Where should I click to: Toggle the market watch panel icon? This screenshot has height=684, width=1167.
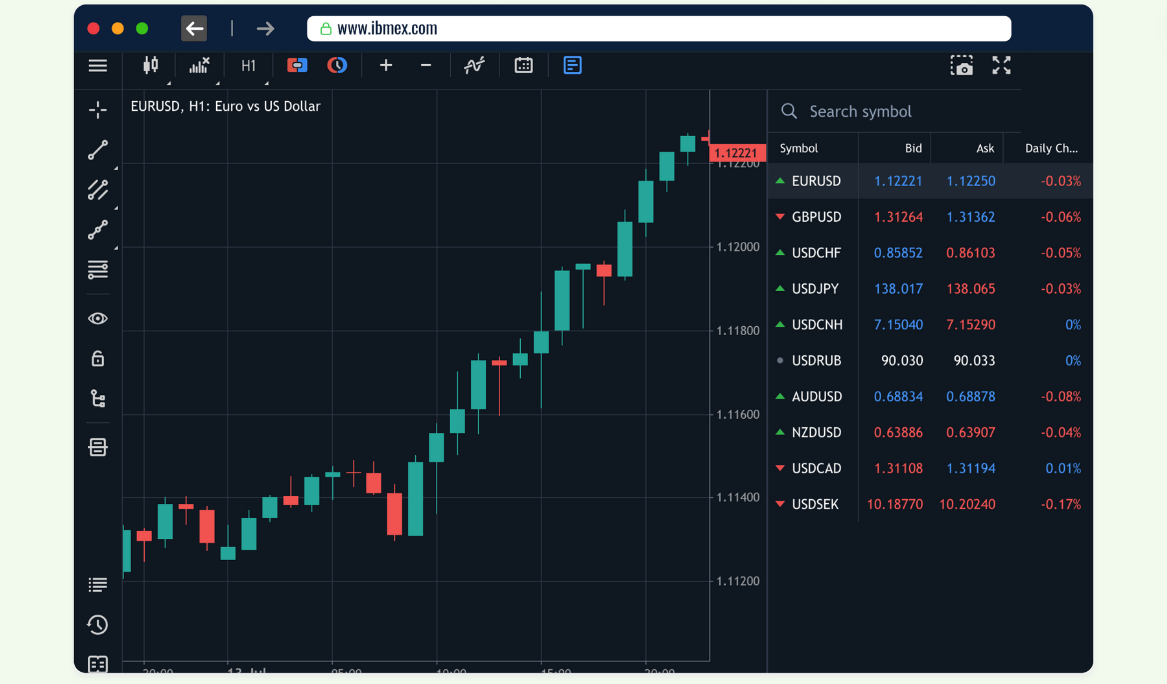pyautogui.click(x=572, y=66)
